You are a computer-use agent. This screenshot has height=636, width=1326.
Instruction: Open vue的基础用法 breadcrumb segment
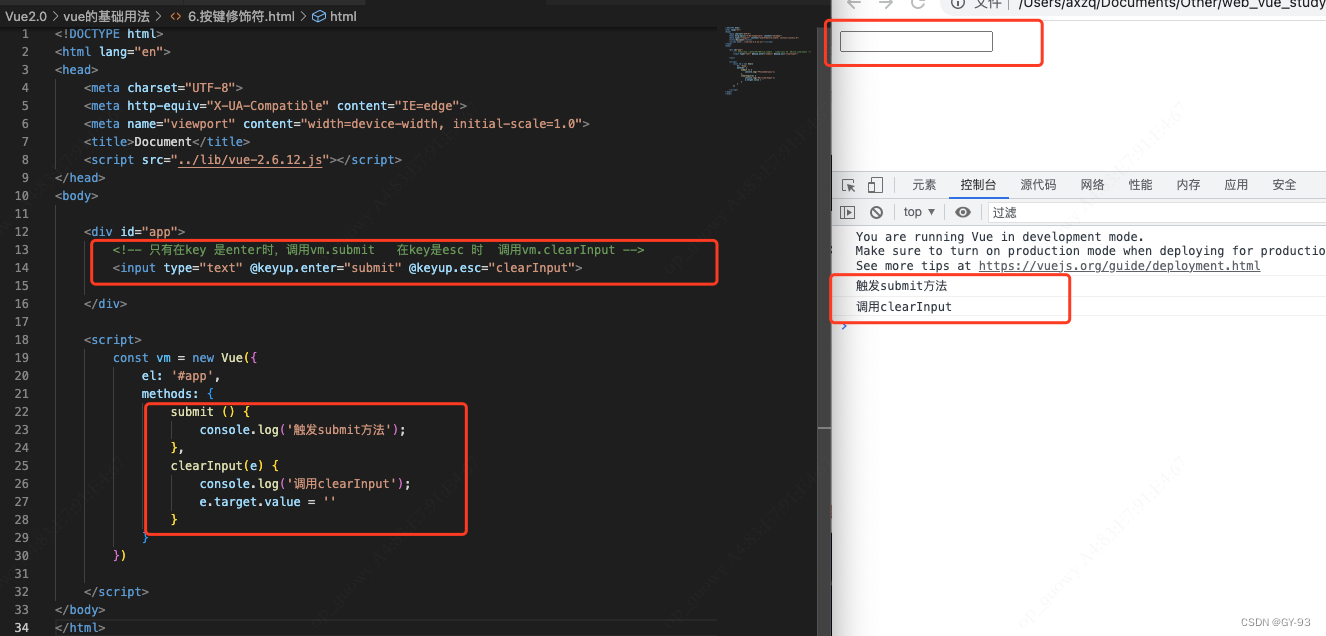pos(106,17)
